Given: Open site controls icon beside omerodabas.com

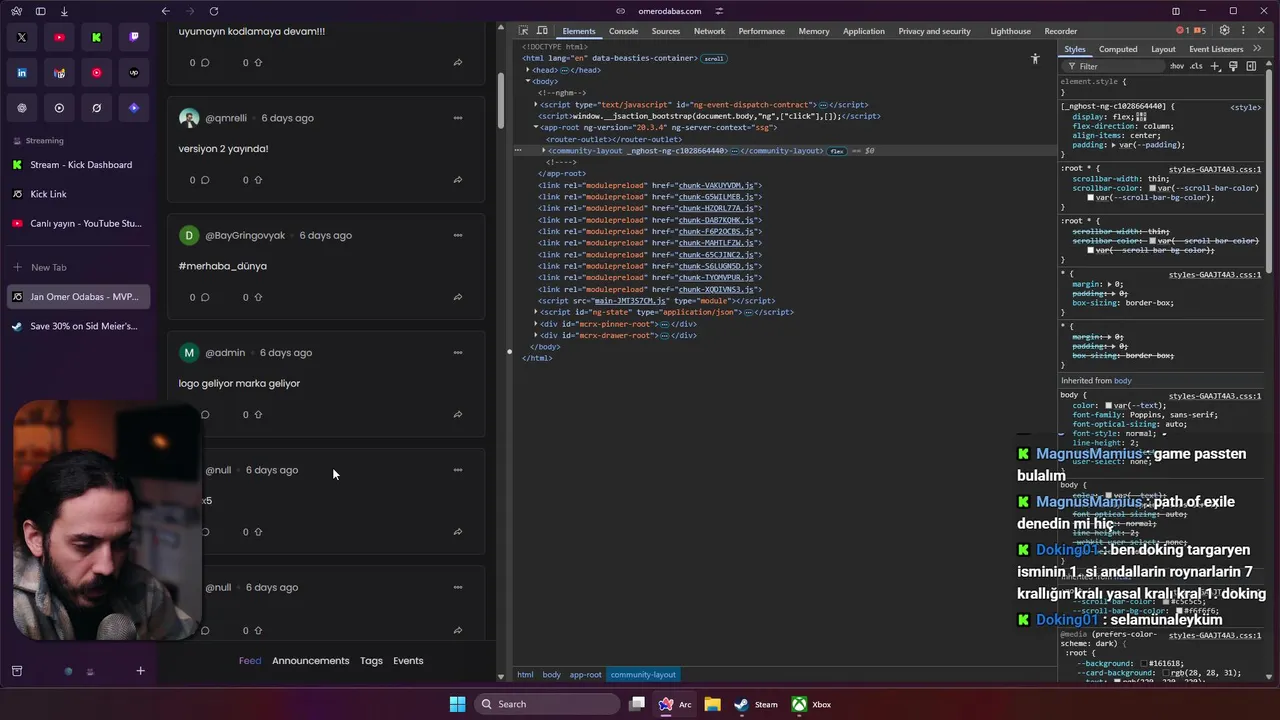Looking at the screenshot, I should tap(719, 11).
